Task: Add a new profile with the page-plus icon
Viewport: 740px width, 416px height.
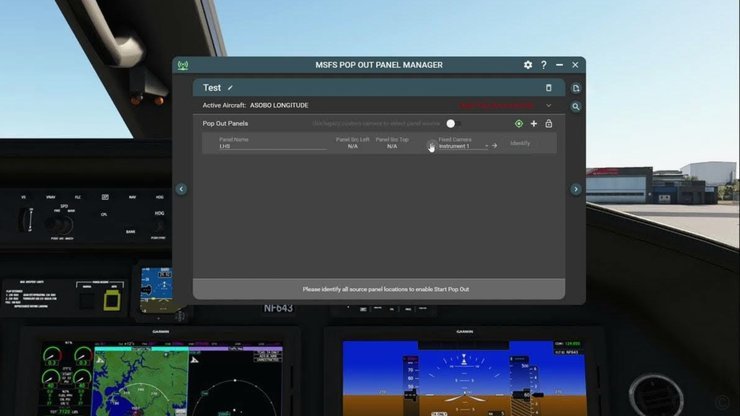Action: 576,88
